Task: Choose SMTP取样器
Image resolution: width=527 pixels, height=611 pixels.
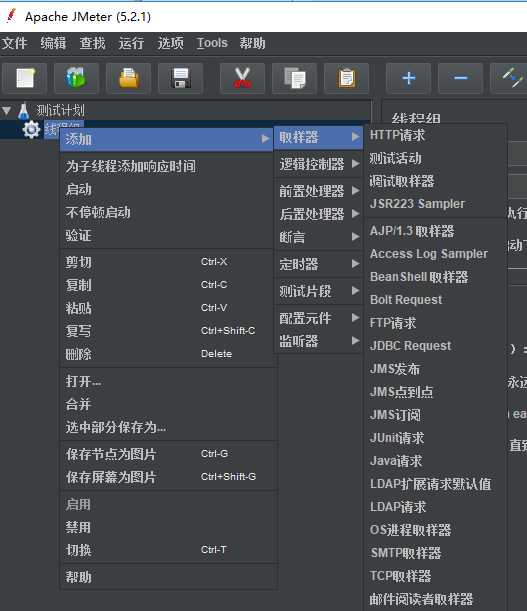Action: tap(435, 553)
